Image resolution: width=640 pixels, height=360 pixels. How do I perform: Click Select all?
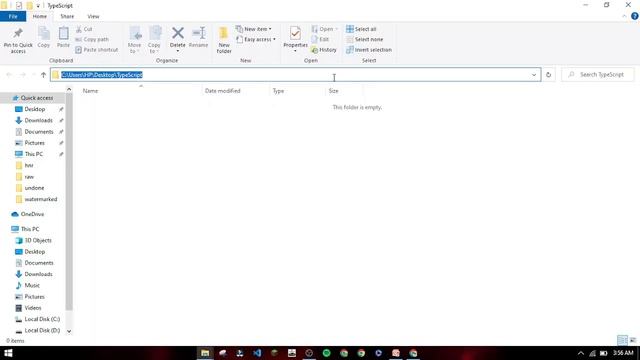361,29
